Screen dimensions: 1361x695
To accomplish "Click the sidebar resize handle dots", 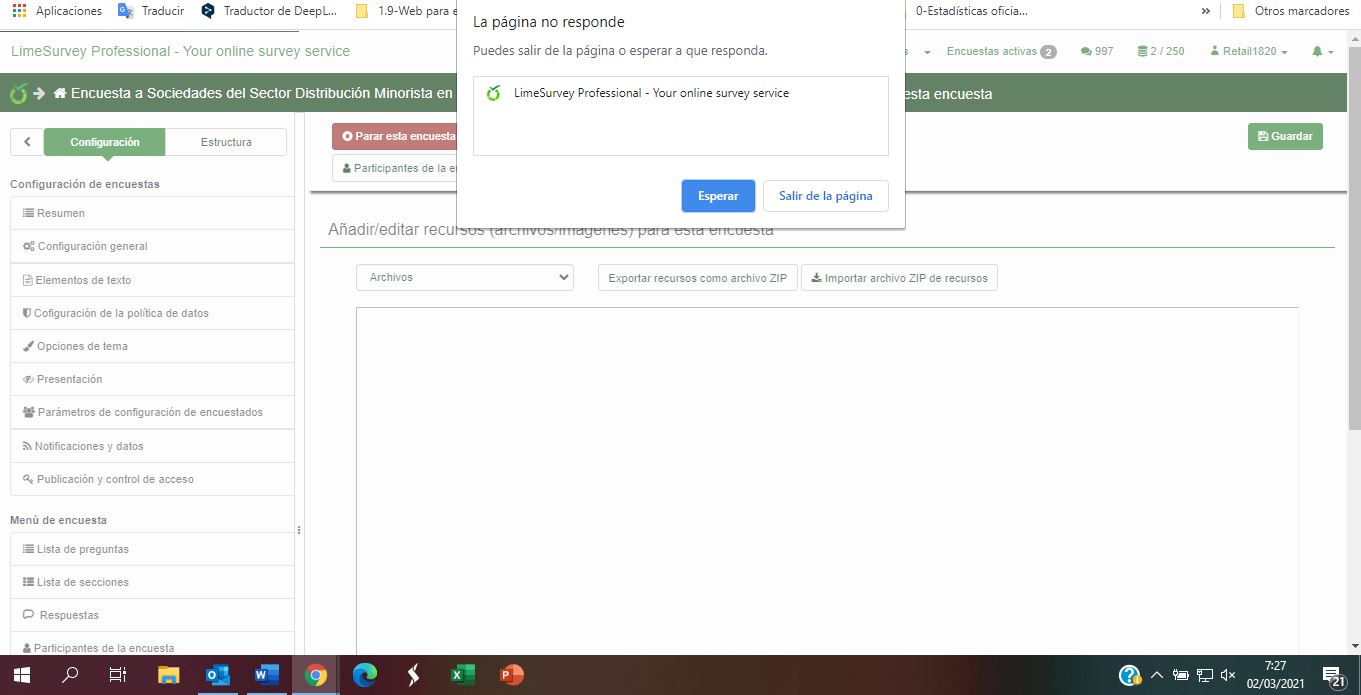I will 299,530.
